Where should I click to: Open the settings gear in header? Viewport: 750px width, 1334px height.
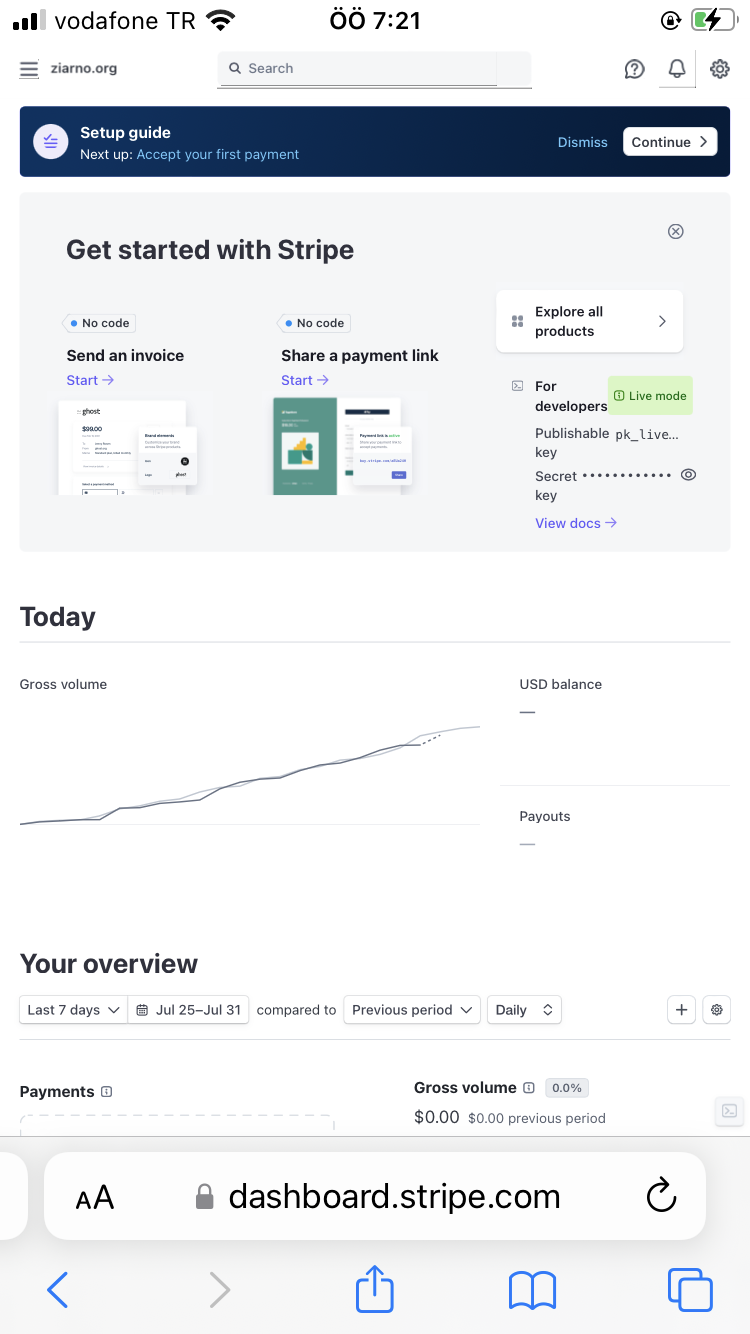tap(719, 69)
